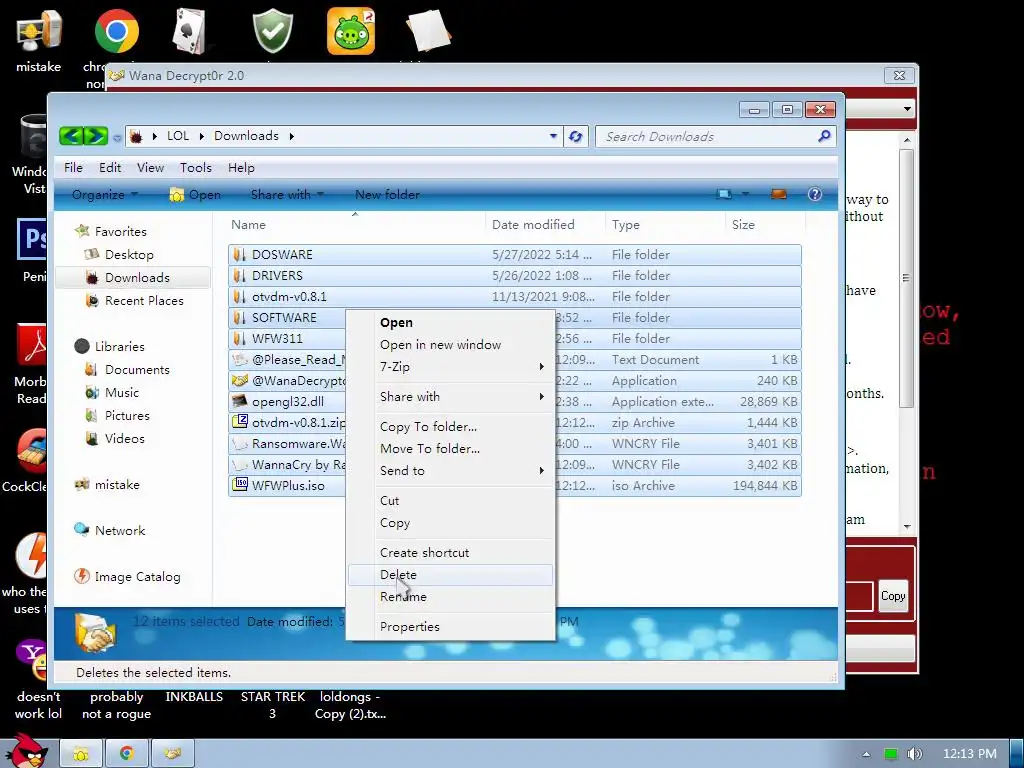The width and height of the screenshot is (1024, 768).
Task: Select the opengl32.dll file icon
Action: (x=240, y=401)
